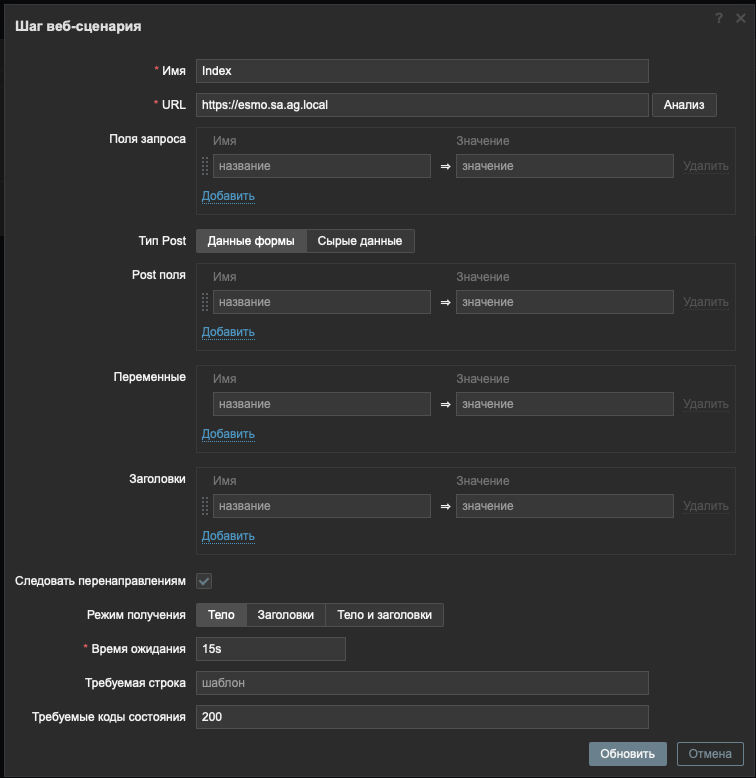Image resolution: width=756 pixels, height=778 pixels.
Task: Set retrieve mode to 'Заголовки'
Action: point(286,615)
